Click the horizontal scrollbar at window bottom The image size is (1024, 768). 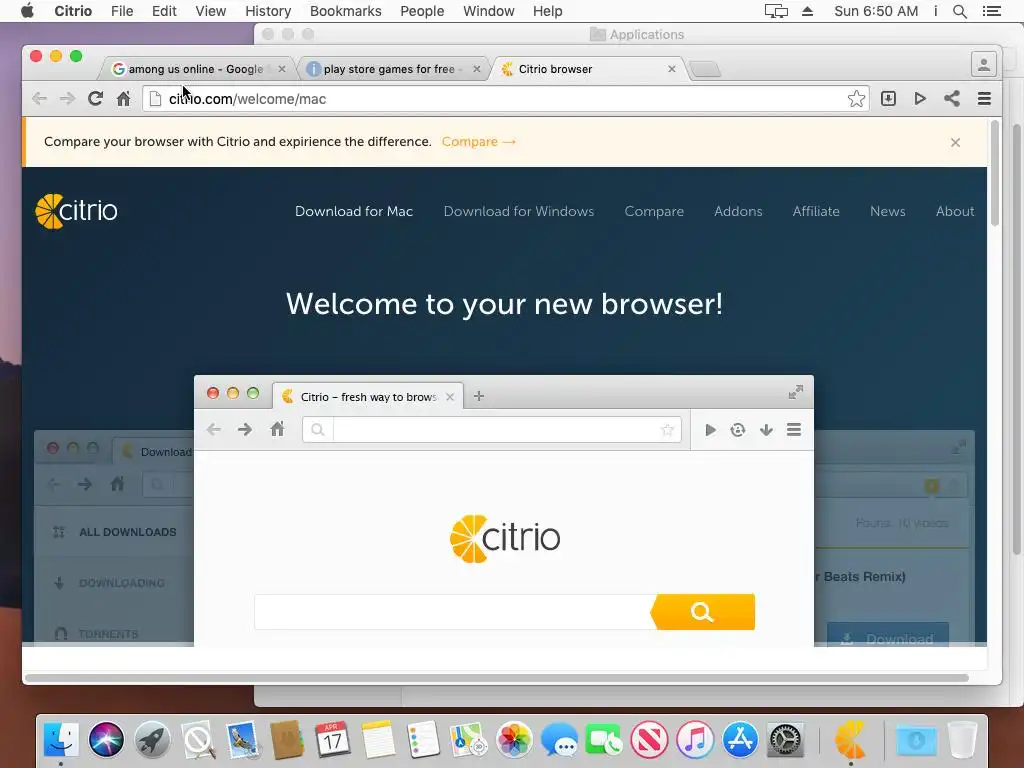(x=496, y=678)
